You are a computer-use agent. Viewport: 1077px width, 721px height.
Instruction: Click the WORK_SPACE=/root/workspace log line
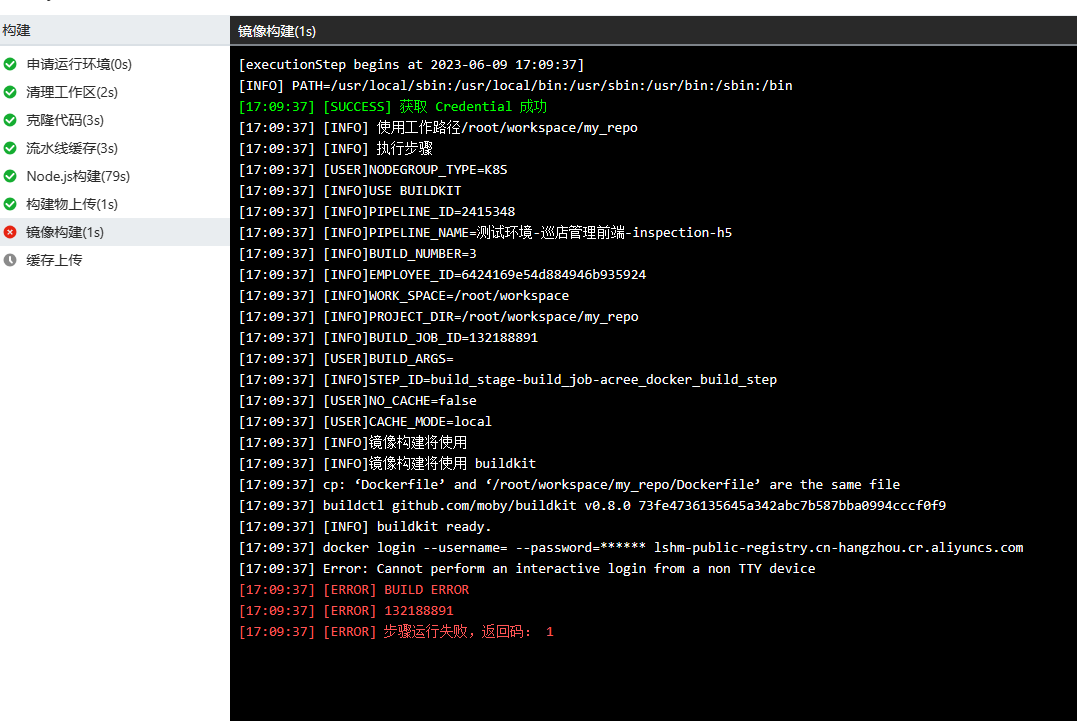(x=403, y=296)
